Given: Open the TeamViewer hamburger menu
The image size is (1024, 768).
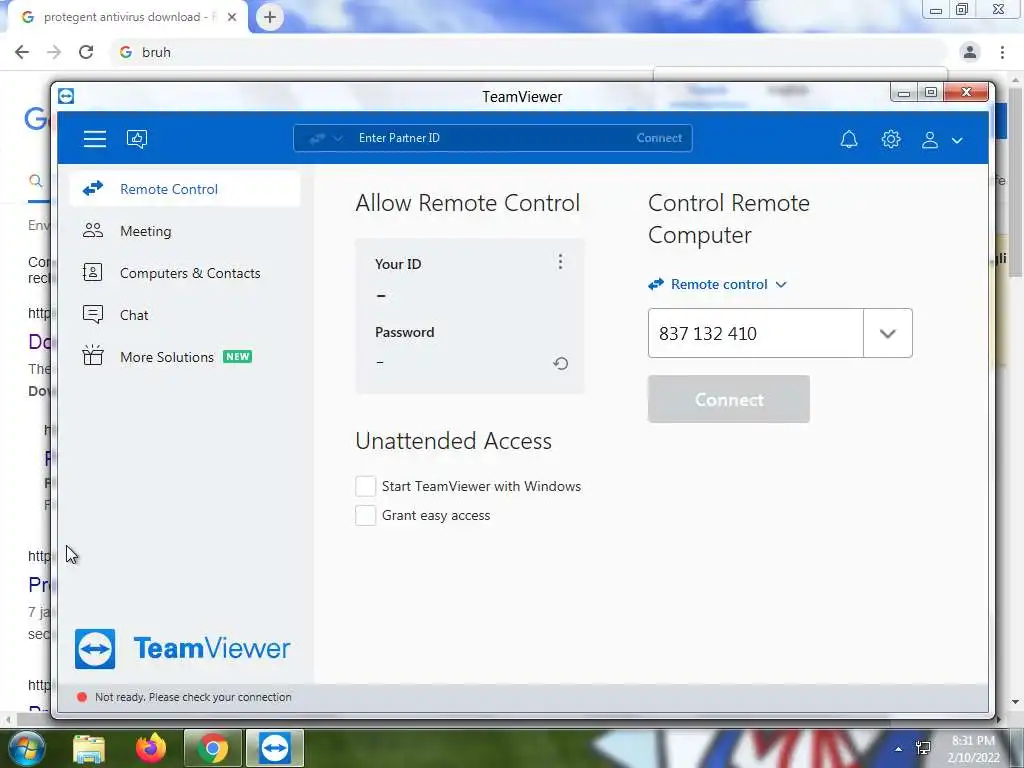Looking at the screenshot, I should (95, 138).
